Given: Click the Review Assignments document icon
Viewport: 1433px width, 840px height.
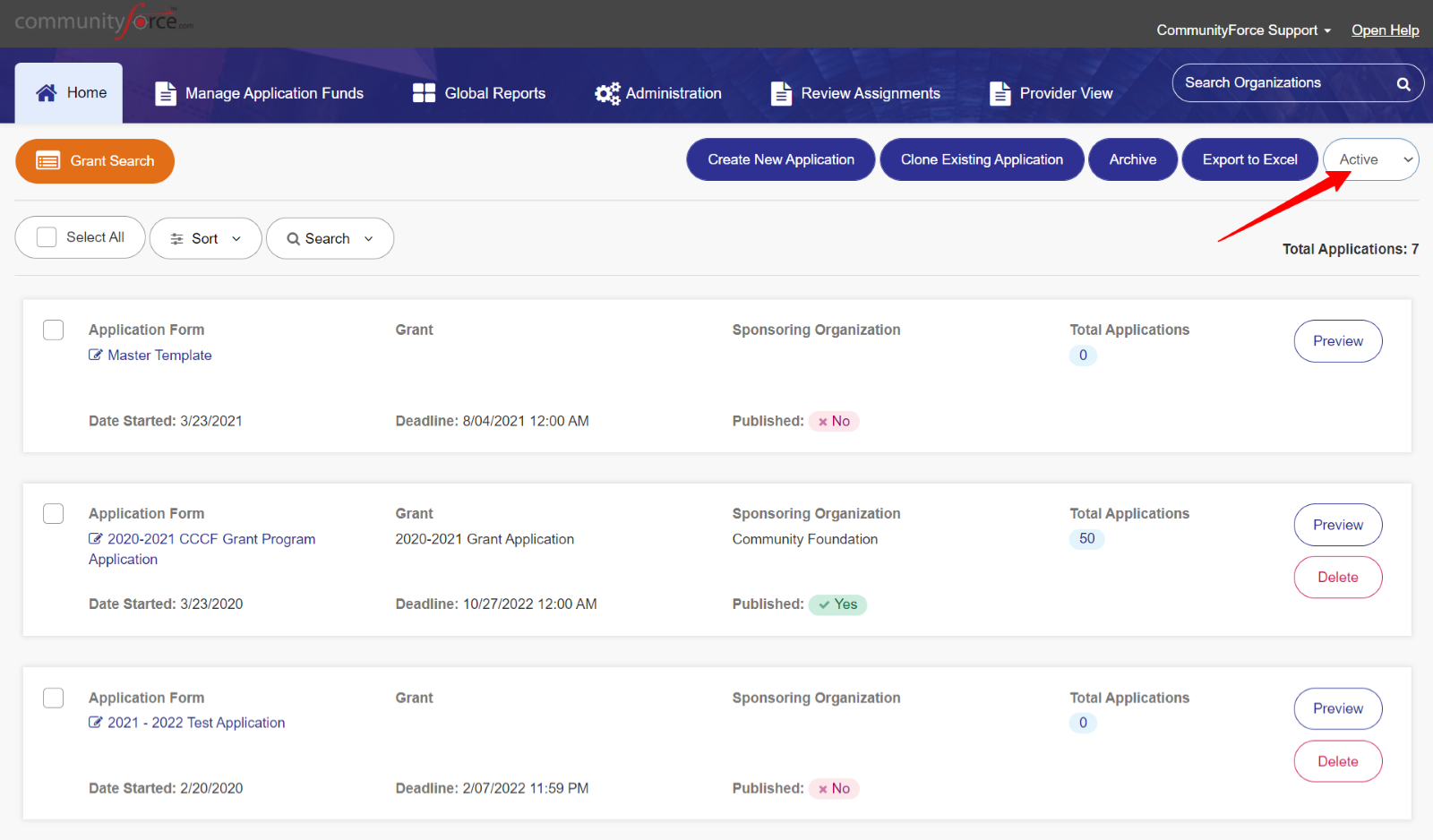Looking at the screenshot, I should [781, 93].
